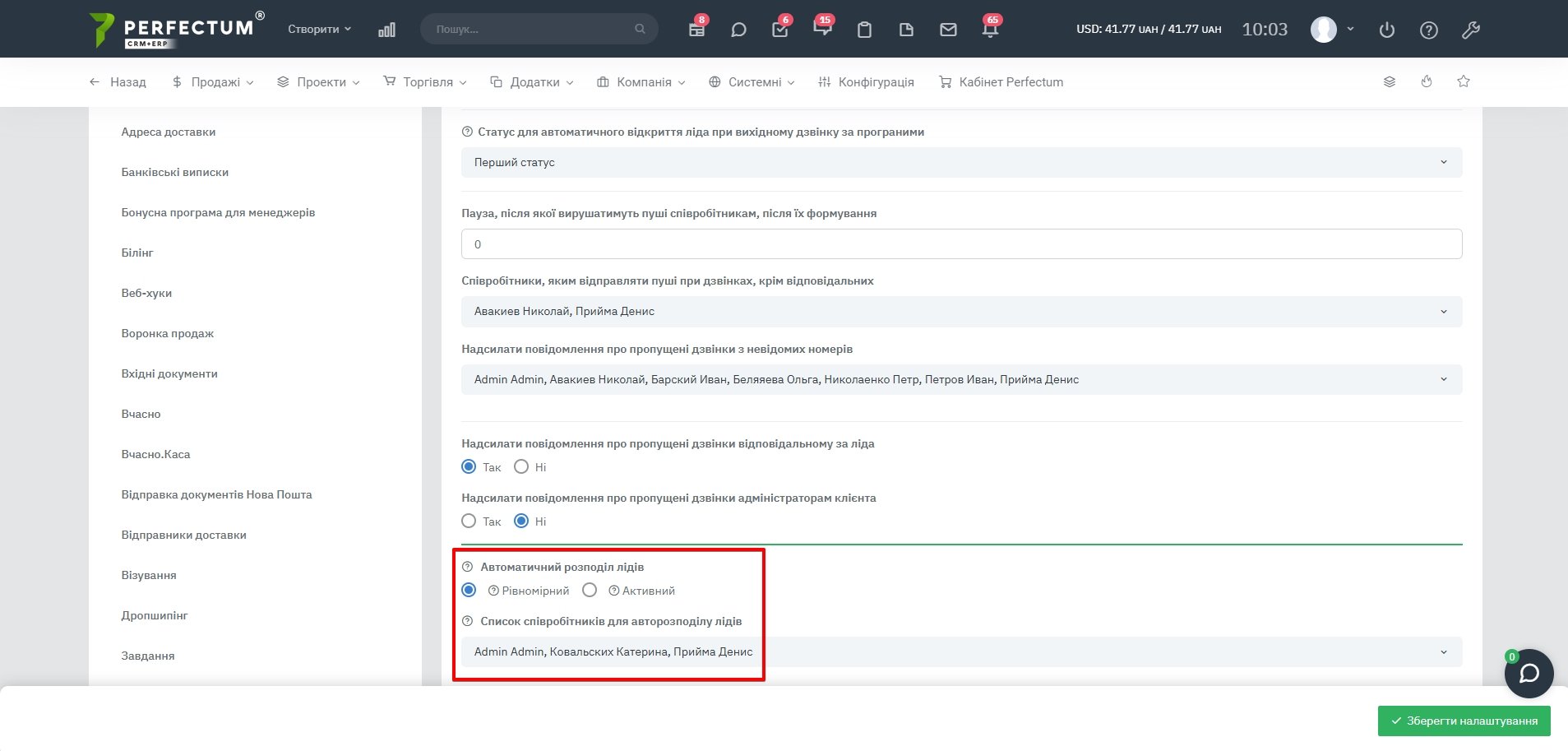Open Адреса доставки settings

click(x=169, y=132)
